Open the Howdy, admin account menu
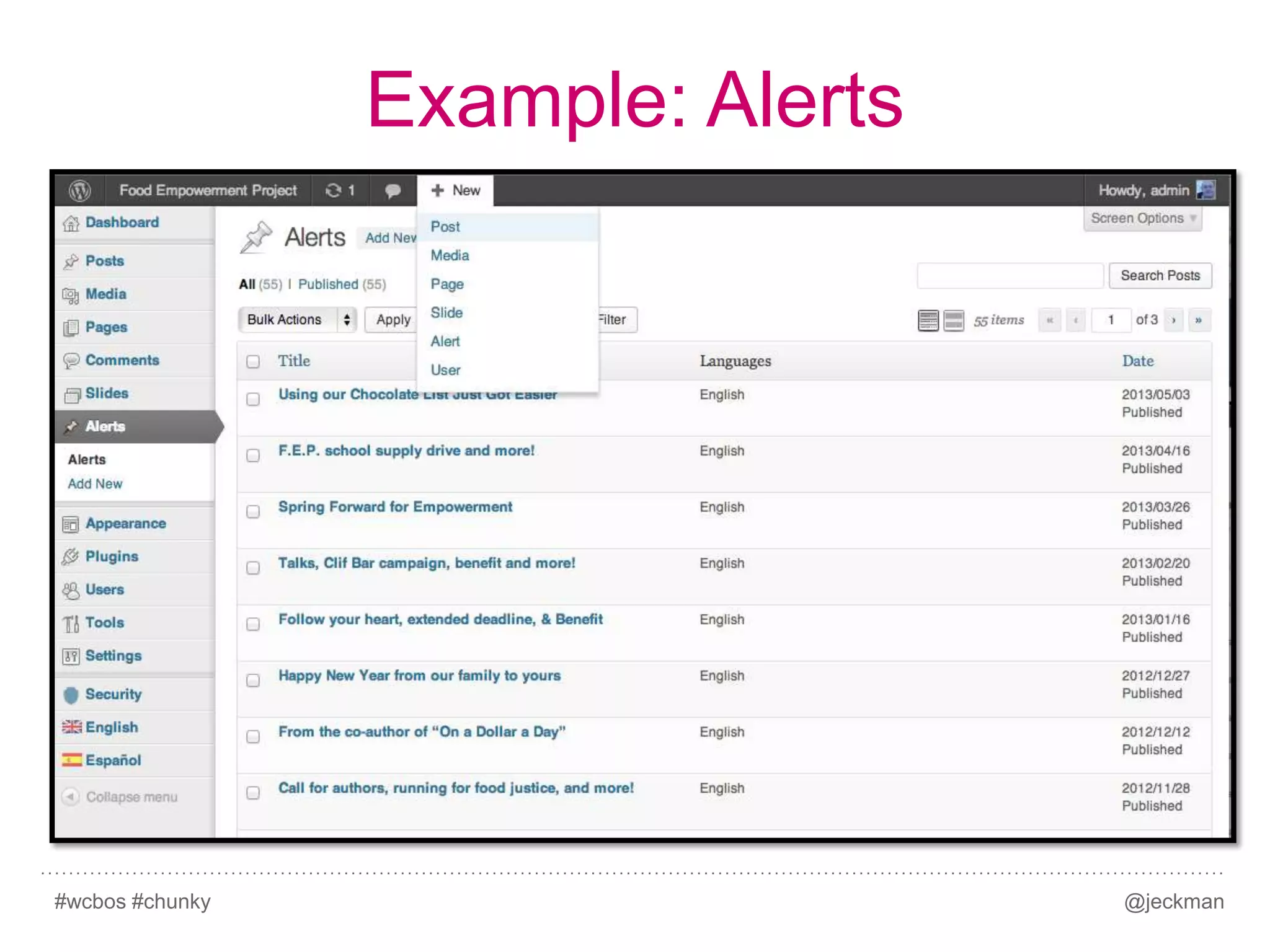The height and width of the screenshot is (952, 1270). tap(1155, 190)
